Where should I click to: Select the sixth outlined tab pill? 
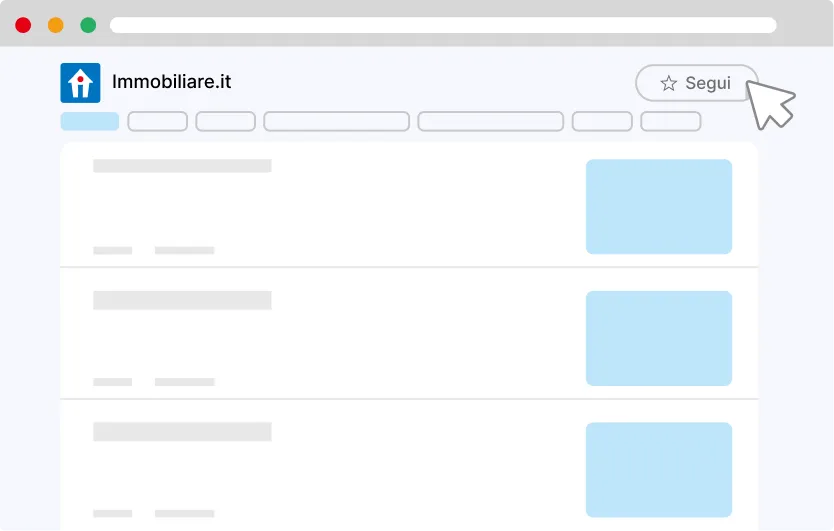[602, 121]
